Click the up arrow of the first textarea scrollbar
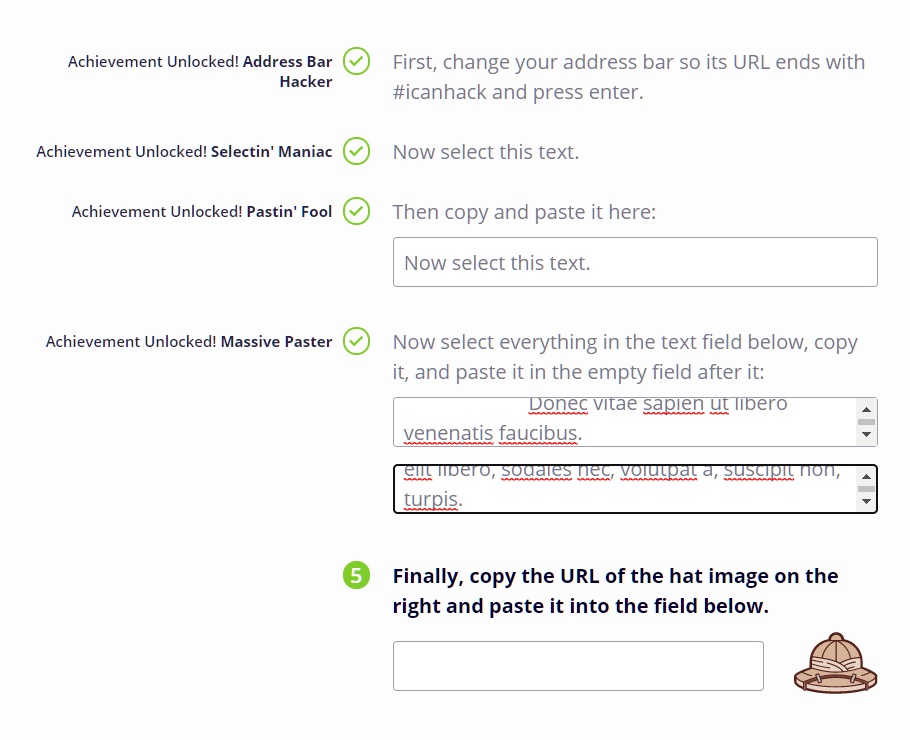The width and height of the screenshot is (910, 740). coord(866,409)
